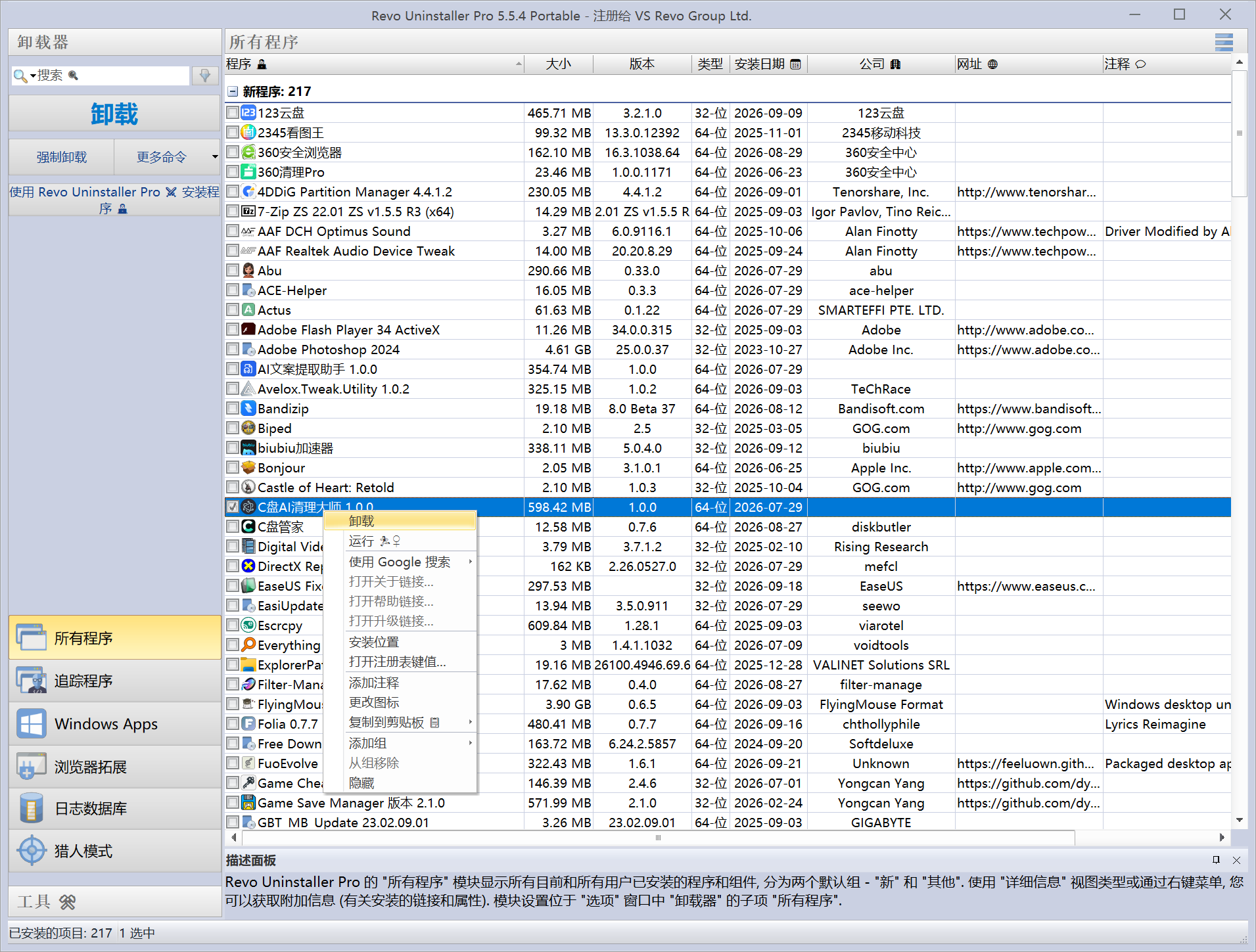The image size is (1256, 952).
Task: Click the biubiu加速器 app icon
Action: coord(248,447)
